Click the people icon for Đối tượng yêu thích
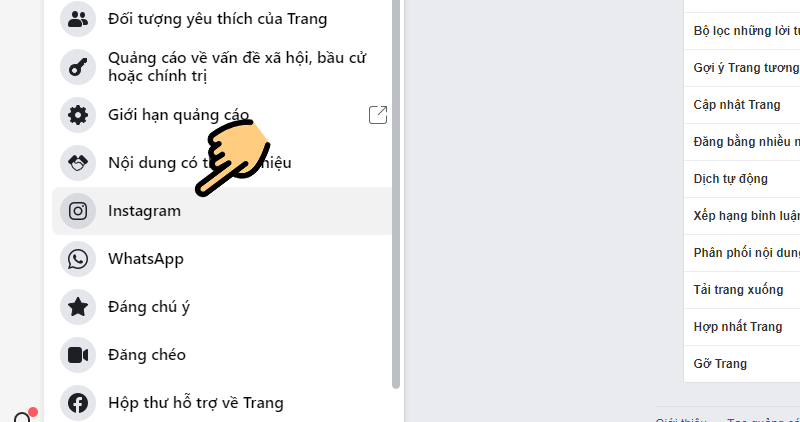800x422 pixels. click(x=78, y=19)
